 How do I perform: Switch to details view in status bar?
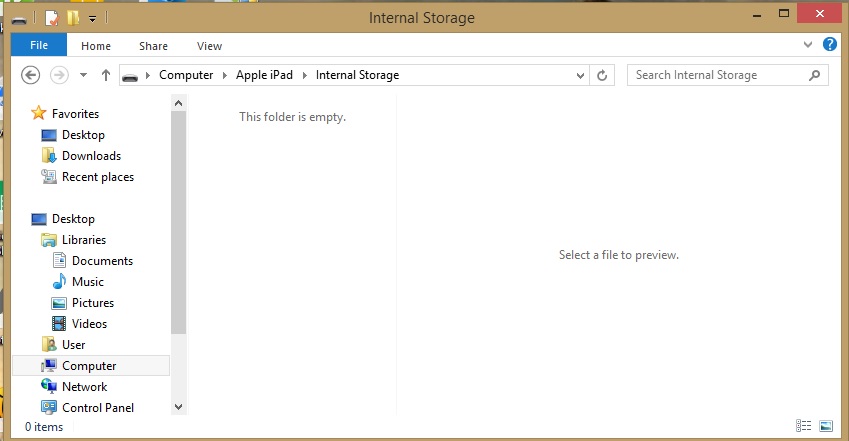805,427
